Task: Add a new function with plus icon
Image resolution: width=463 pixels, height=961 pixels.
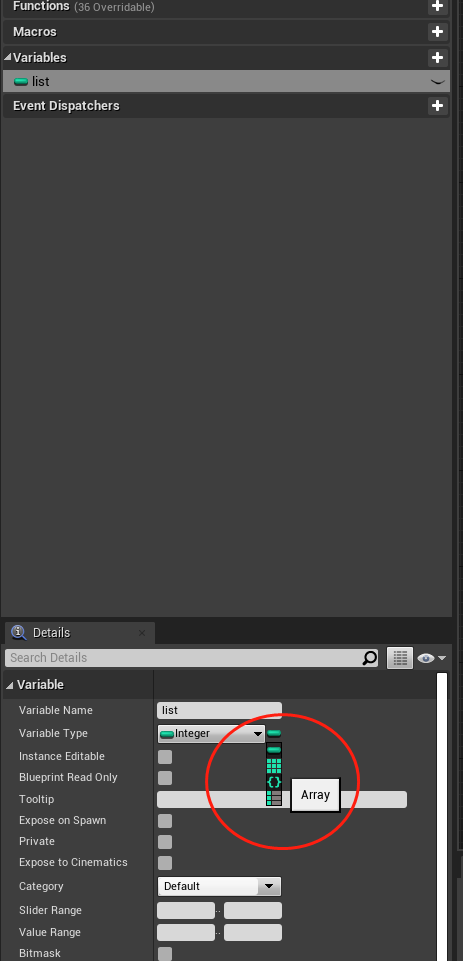Action: 437,6
